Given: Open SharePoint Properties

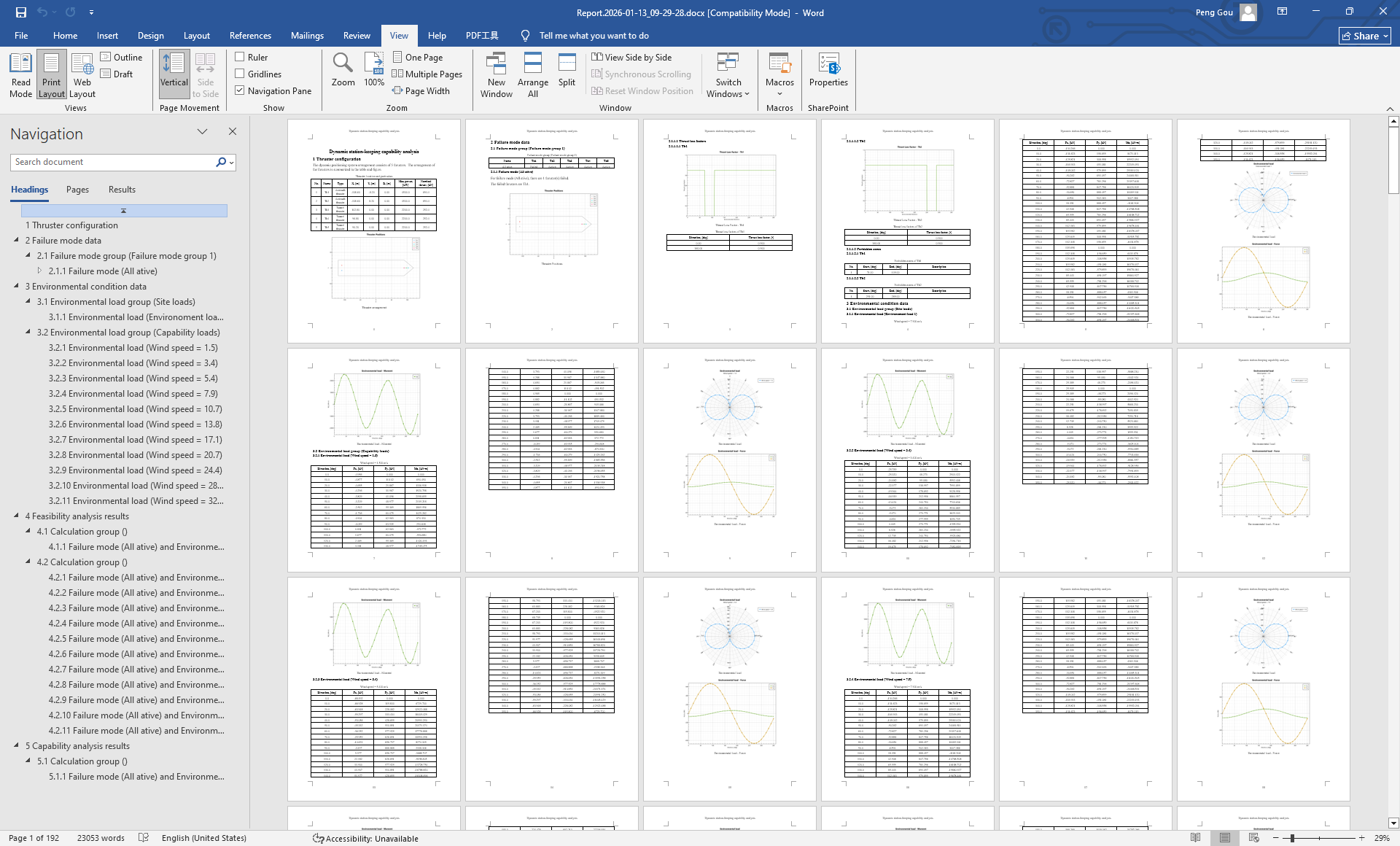Looking at the screenshot, I should pyautogui.click(x=828, y=70).
